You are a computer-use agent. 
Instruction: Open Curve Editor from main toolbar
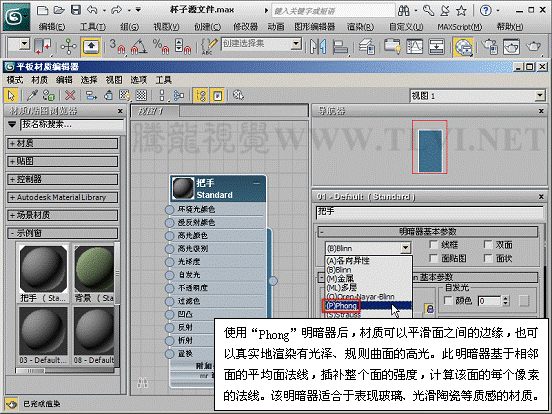(x=392, y=46)
